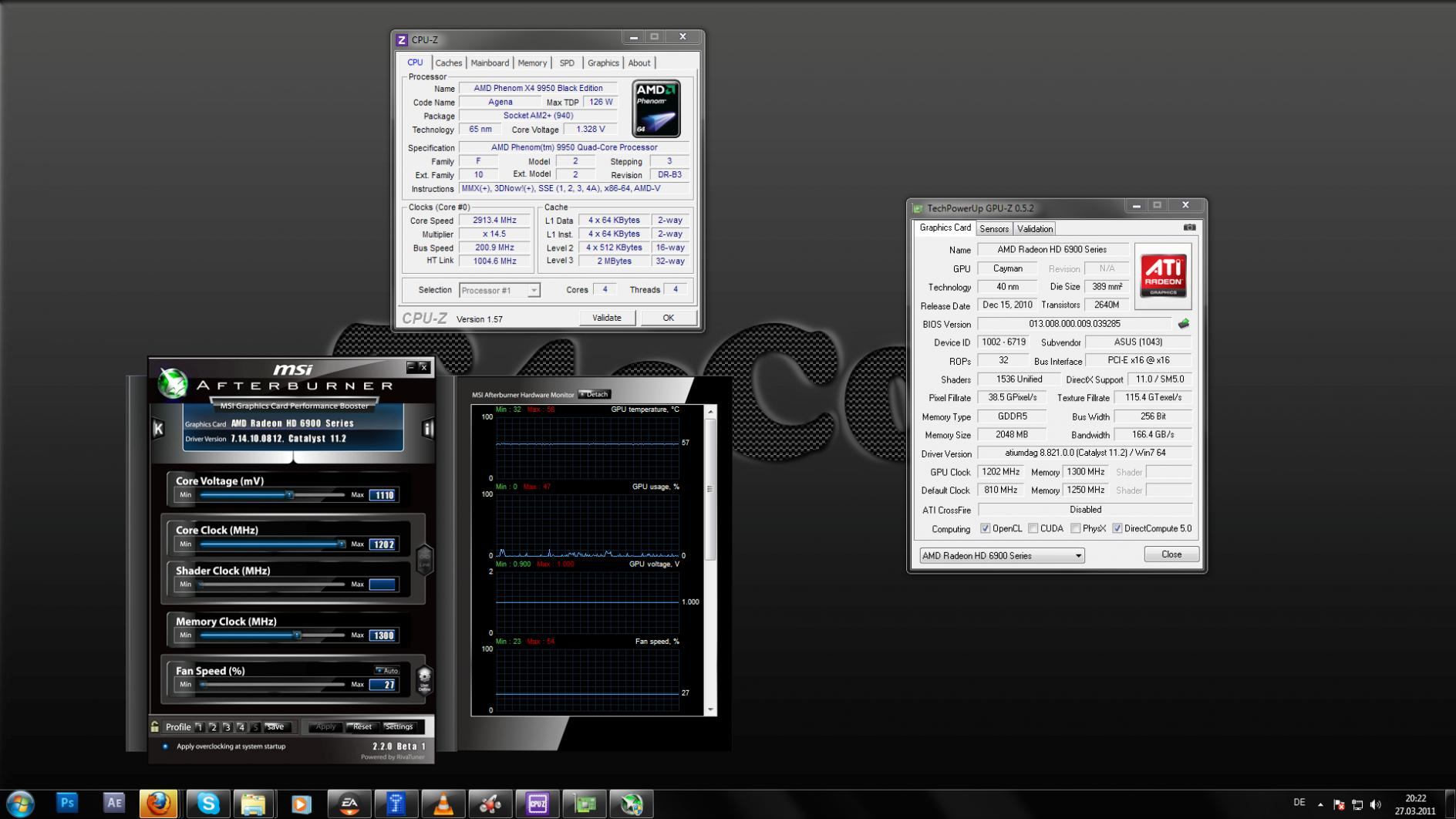Open user-defined fan speed settings
This screenshot has width=1456, height=819.
(x=424, y=679)
